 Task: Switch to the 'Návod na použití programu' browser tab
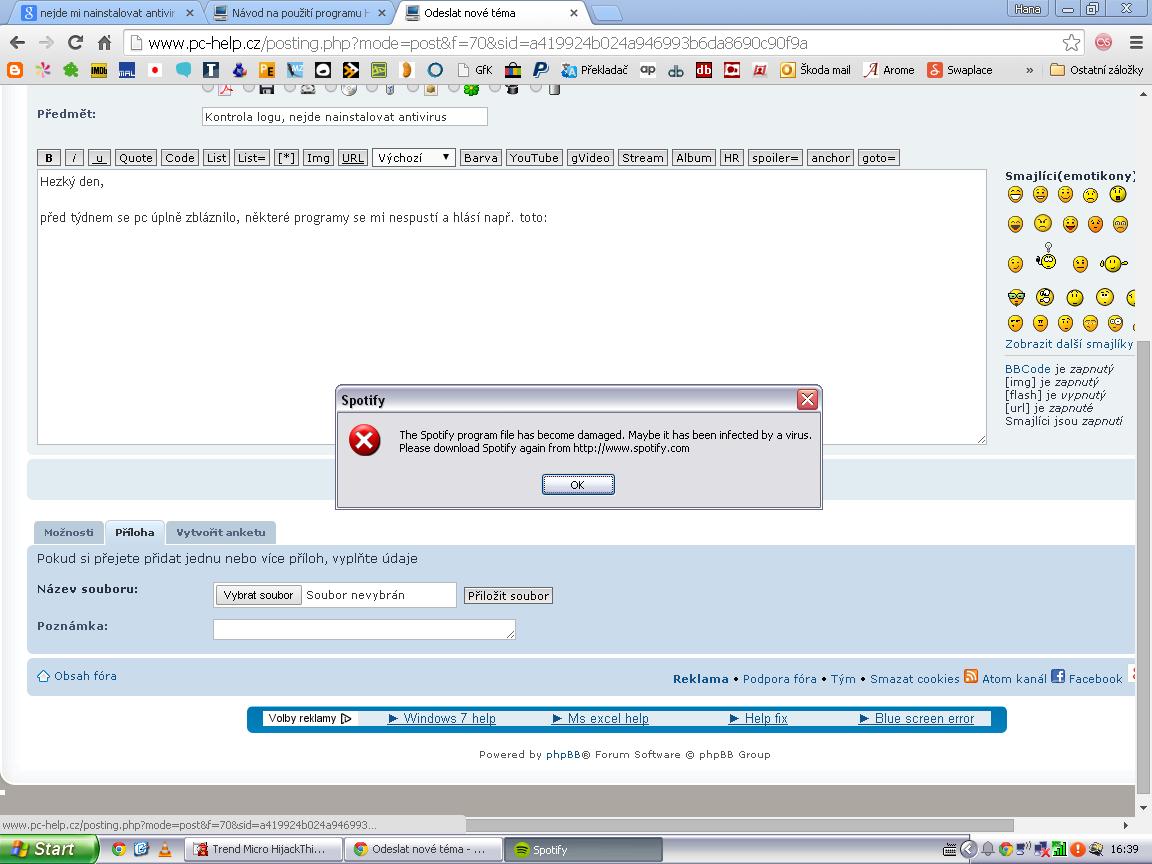(300, 12)
